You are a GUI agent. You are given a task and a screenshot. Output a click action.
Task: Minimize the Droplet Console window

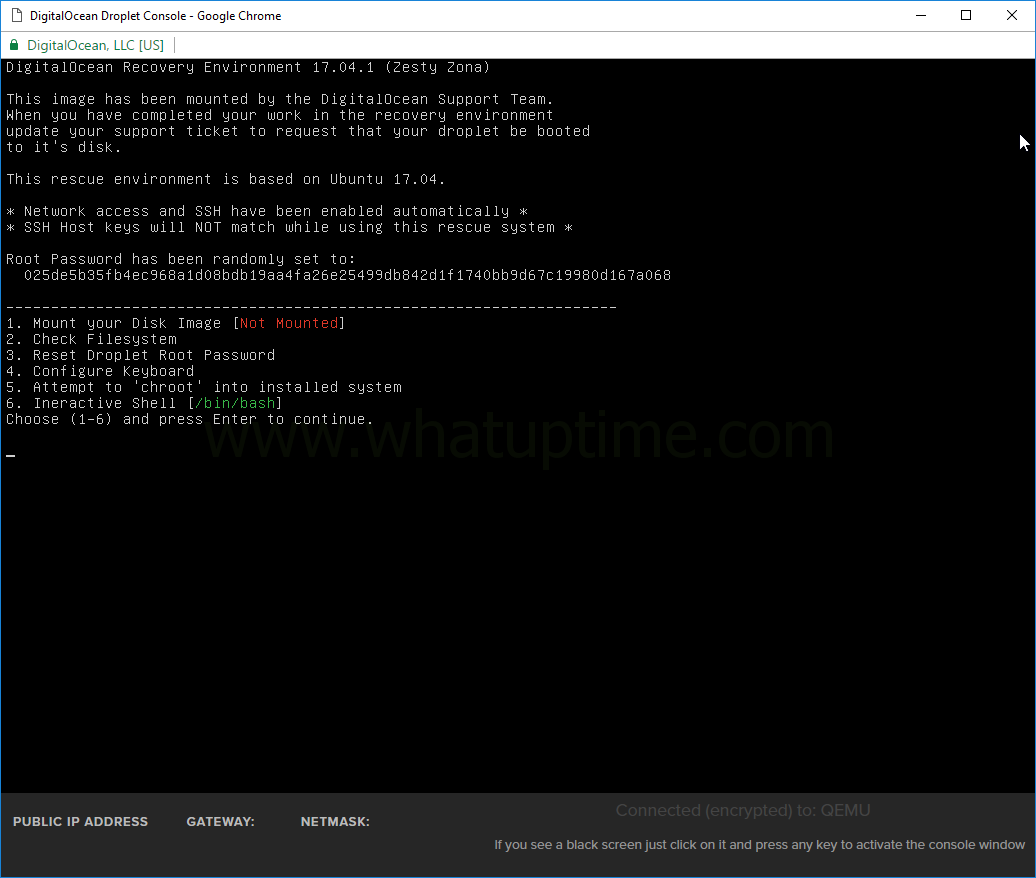point(921,15)
